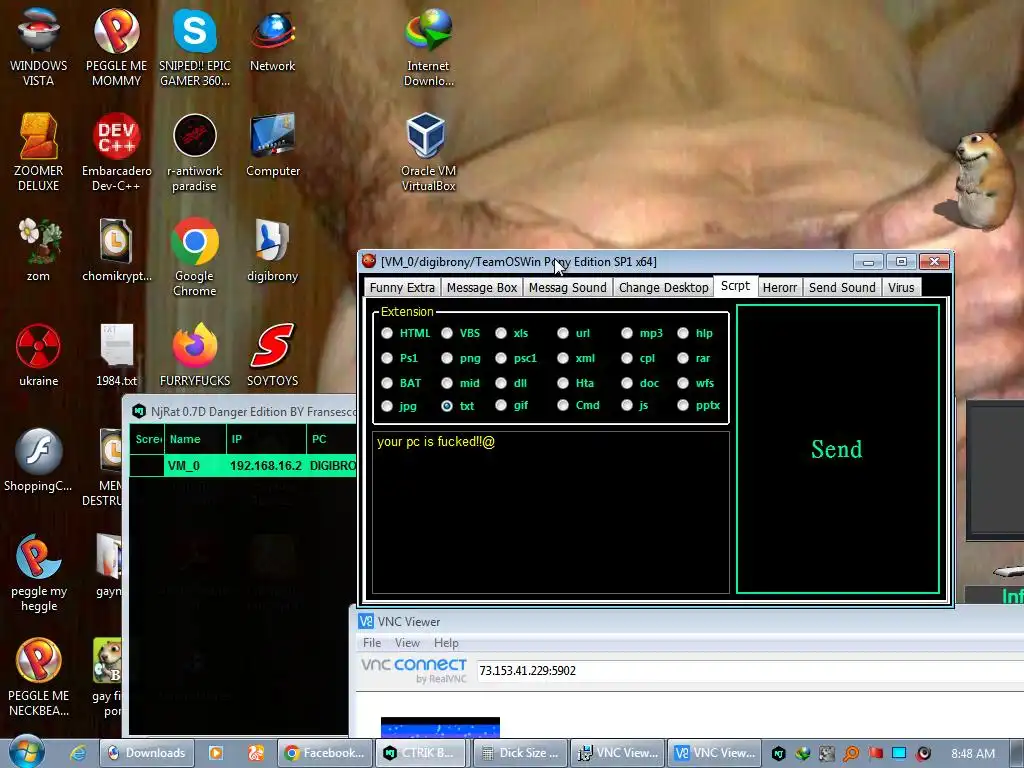
Task: Open the Message Box tab
Action: point(481,287)
